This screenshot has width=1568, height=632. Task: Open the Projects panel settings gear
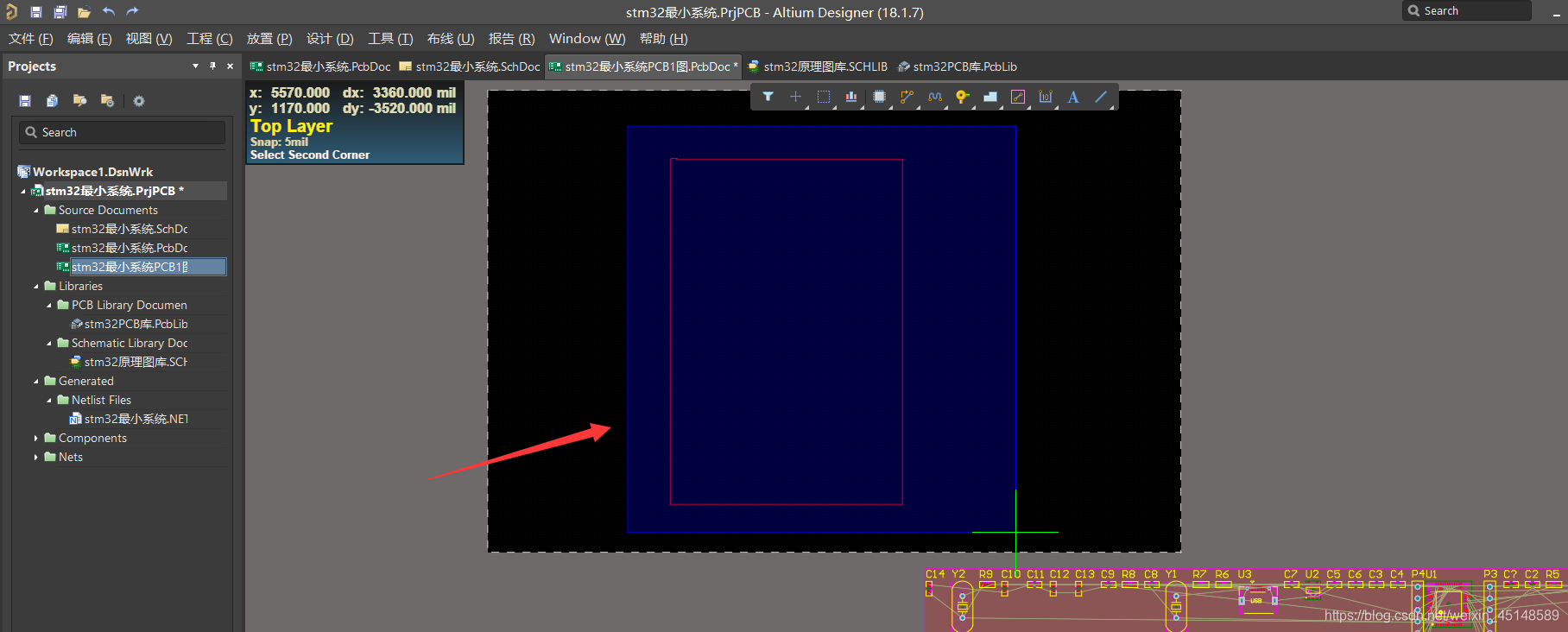pyautogui.click(x=139, y=101)
